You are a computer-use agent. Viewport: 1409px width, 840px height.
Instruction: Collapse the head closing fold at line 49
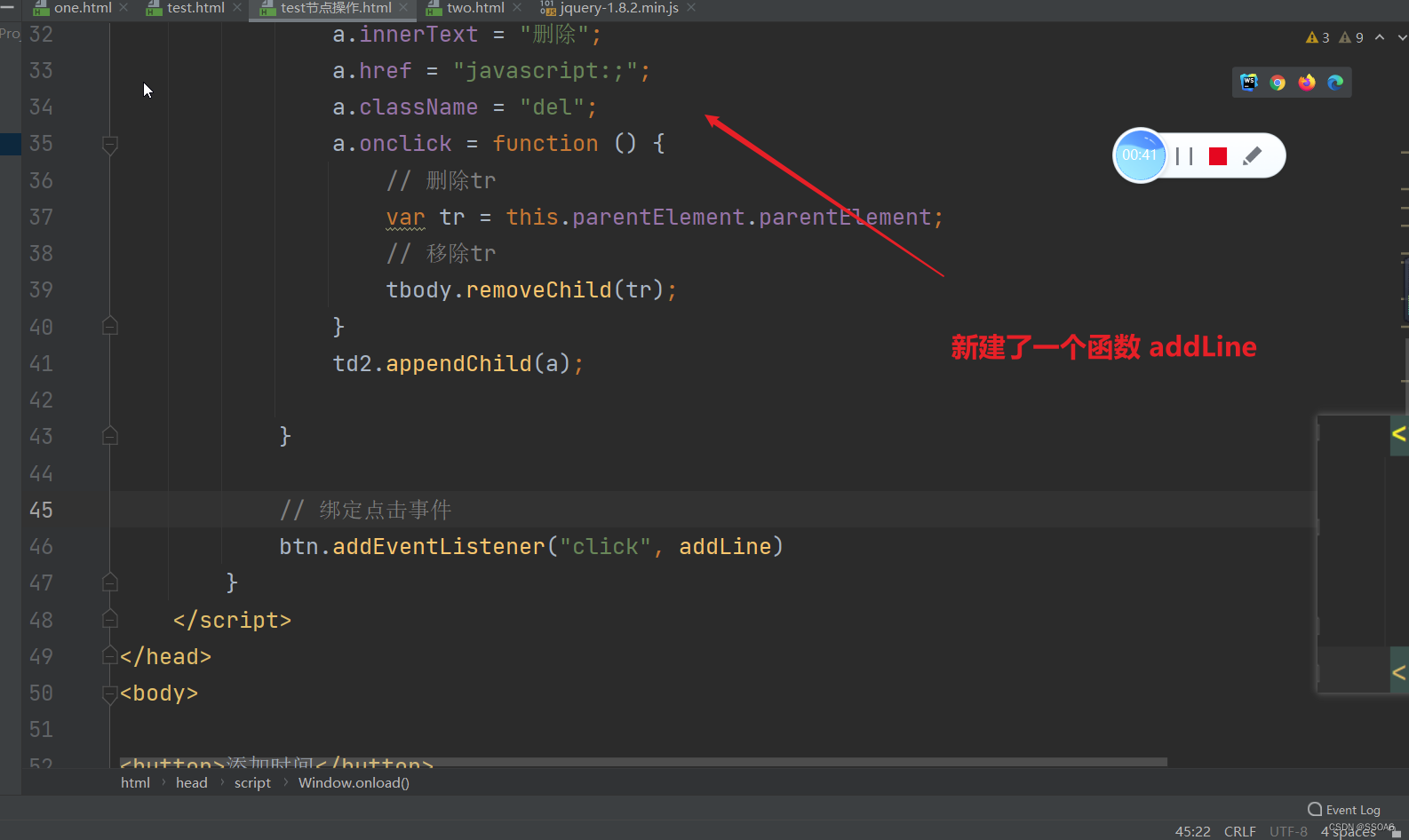click(110, 656)
